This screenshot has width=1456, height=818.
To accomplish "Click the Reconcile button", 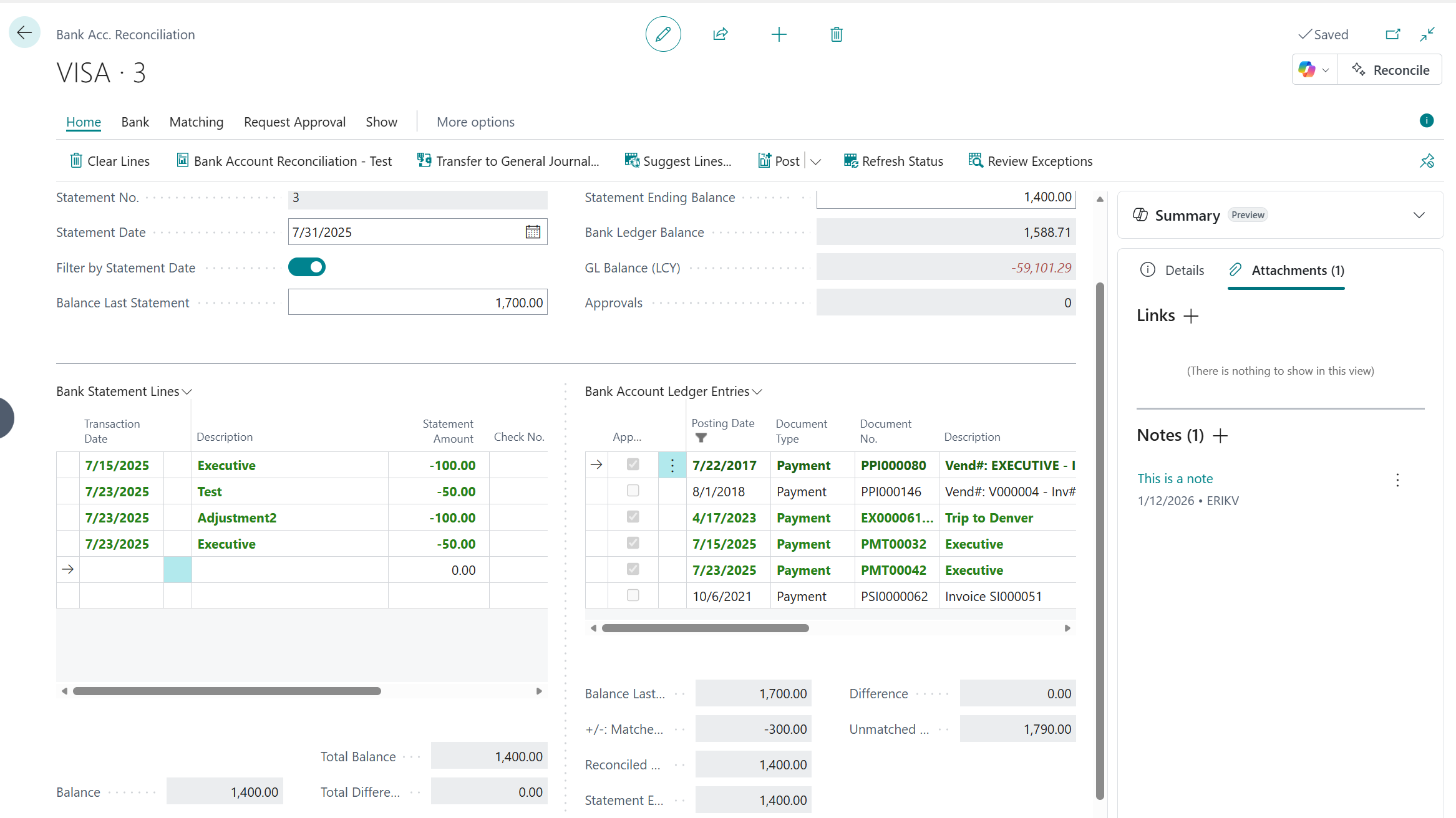I will [1390, 70].
